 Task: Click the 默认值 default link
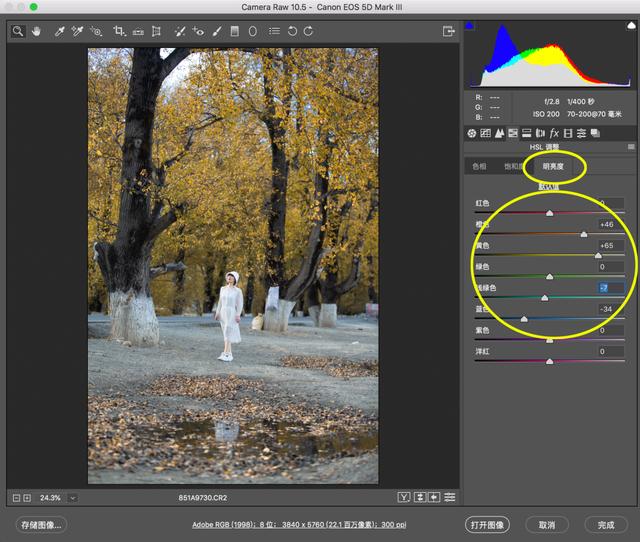point(549,187)
